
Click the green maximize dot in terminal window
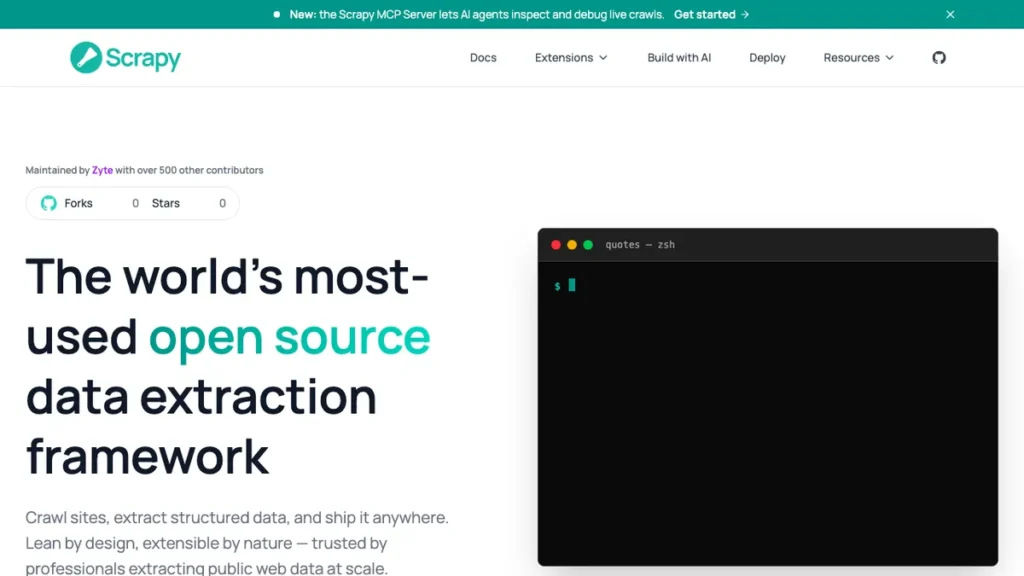pos(588,245)
